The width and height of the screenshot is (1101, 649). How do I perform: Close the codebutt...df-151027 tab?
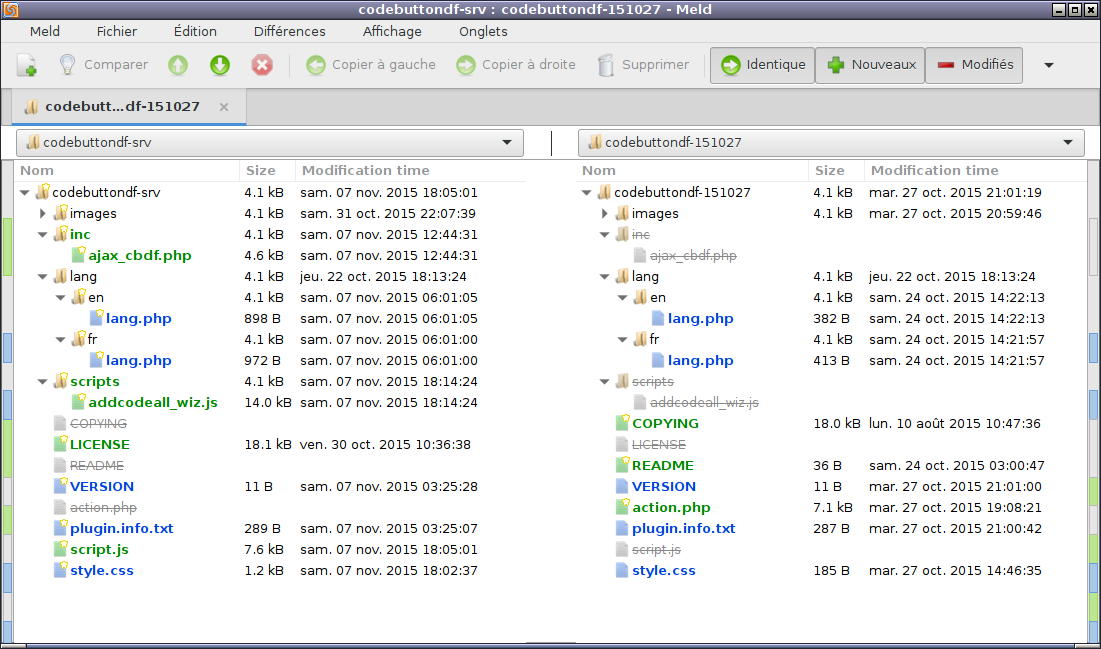(x=224, y=107)
